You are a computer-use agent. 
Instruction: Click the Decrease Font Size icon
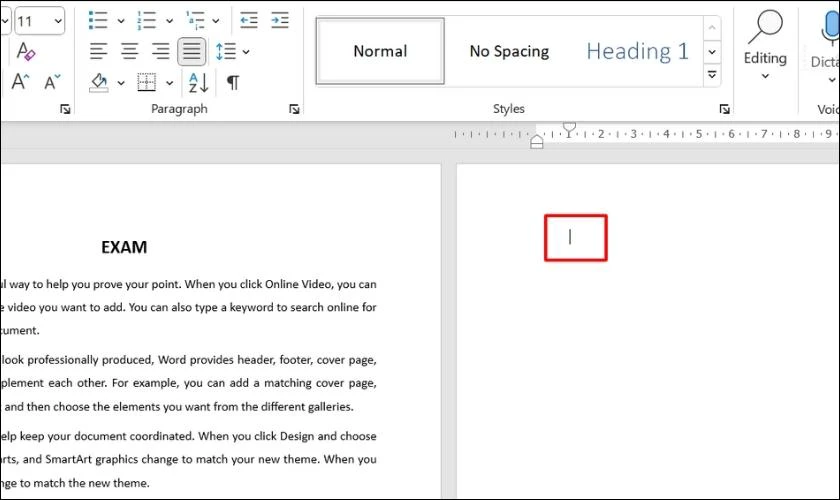coord(52,82)
